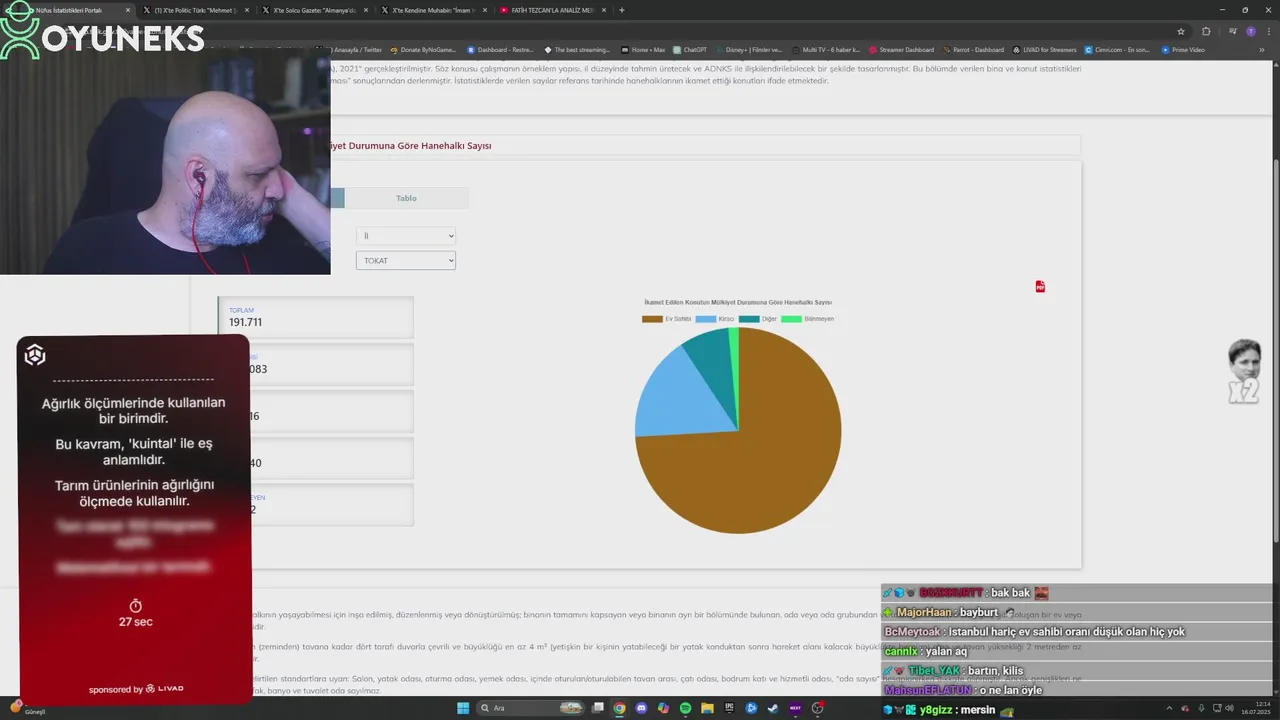Open Spotify from the taskbar
Screen dimensions: 1280x720
685,708
